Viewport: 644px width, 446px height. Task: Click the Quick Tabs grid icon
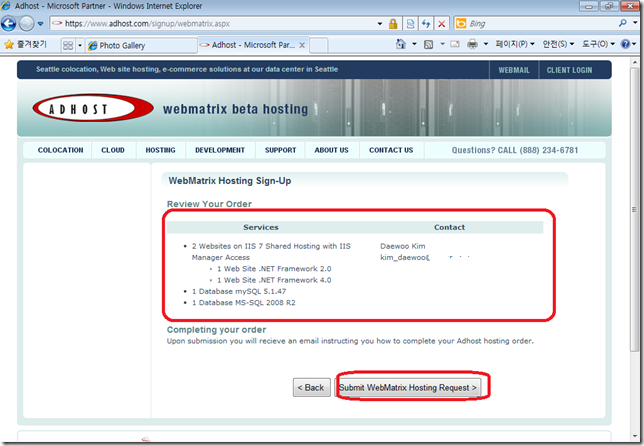tap(68, 45)
